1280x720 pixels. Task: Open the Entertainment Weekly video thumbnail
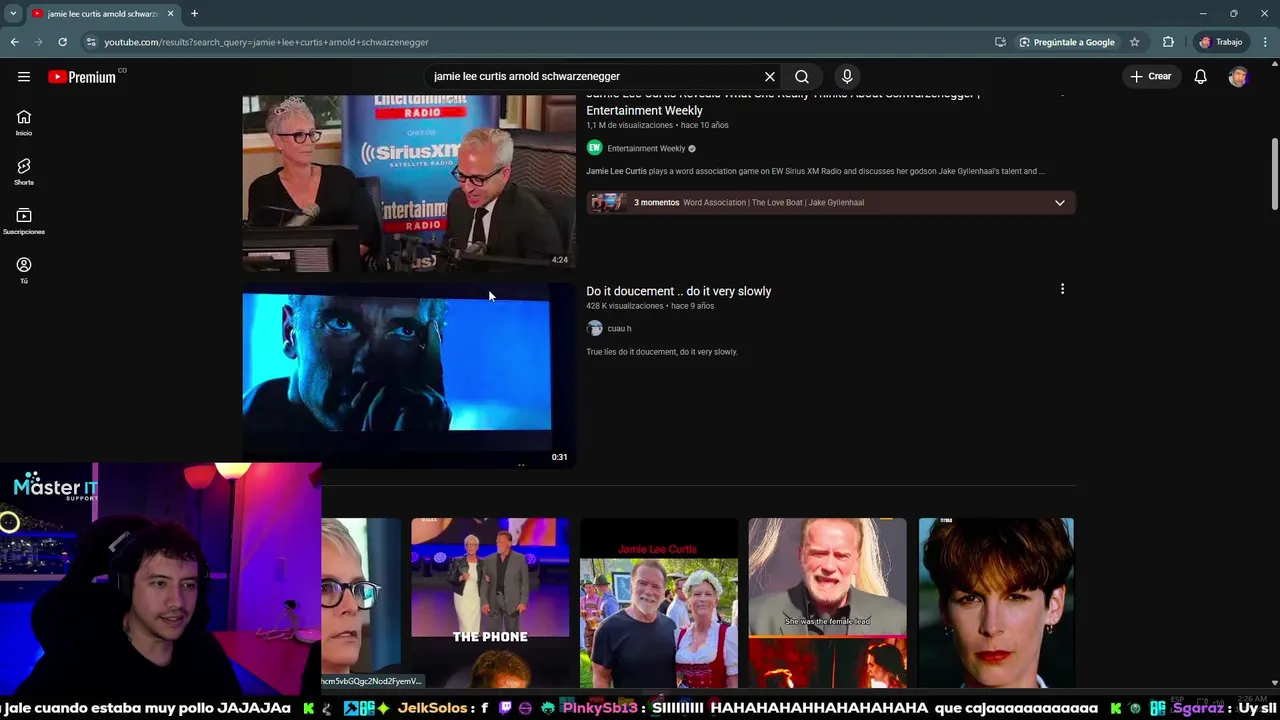tap(409, 183)
